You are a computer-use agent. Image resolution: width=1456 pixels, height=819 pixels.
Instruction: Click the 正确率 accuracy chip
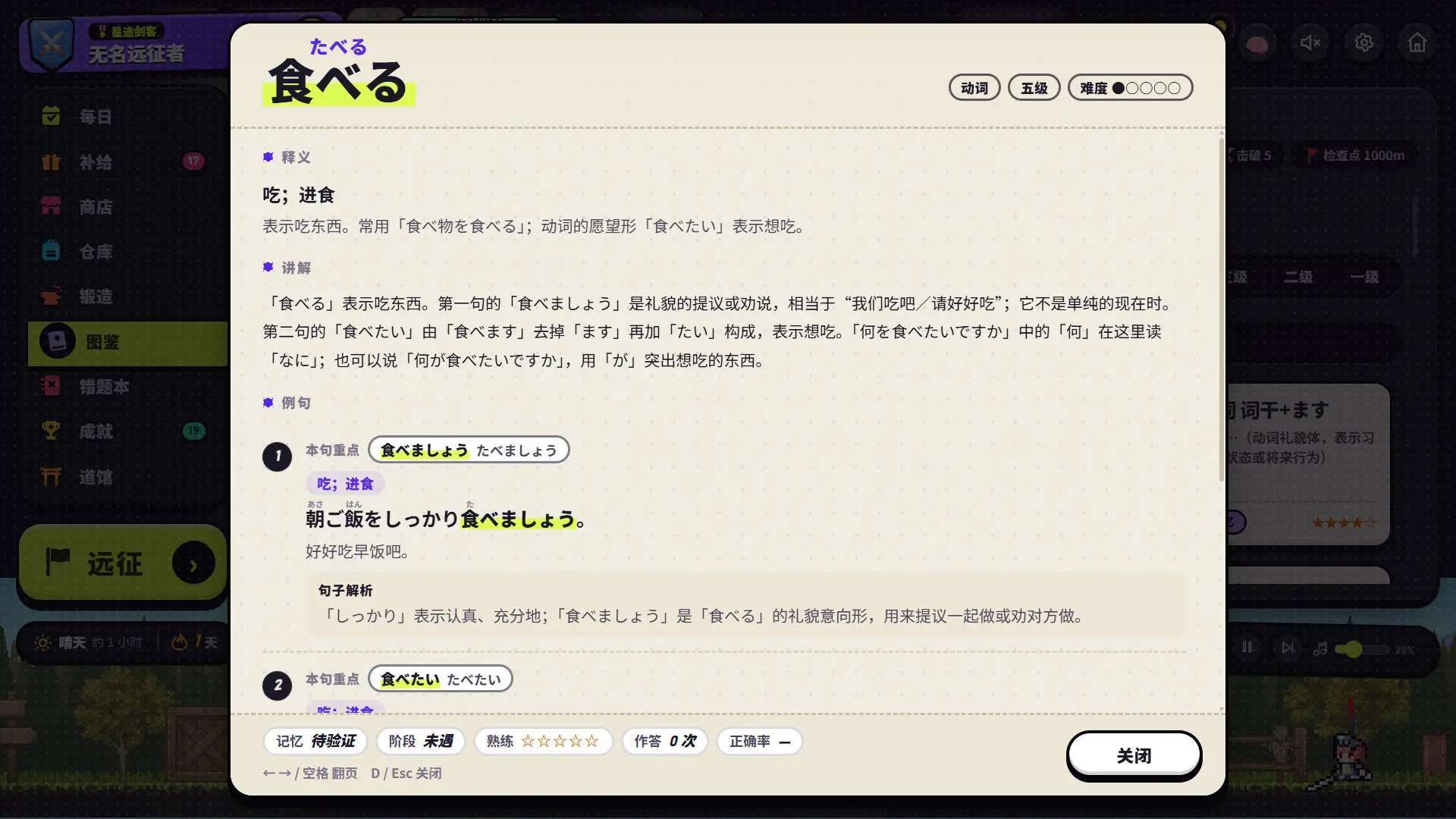pos(760,741)
